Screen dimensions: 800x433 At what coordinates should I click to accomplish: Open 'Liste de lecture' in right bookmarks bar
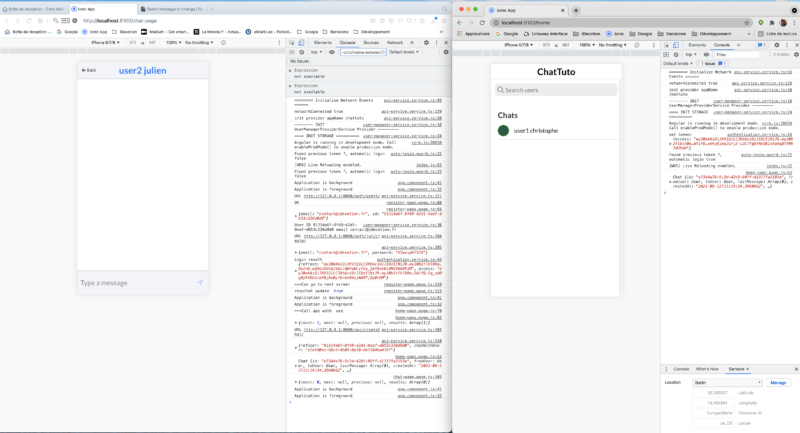(777, 34)
